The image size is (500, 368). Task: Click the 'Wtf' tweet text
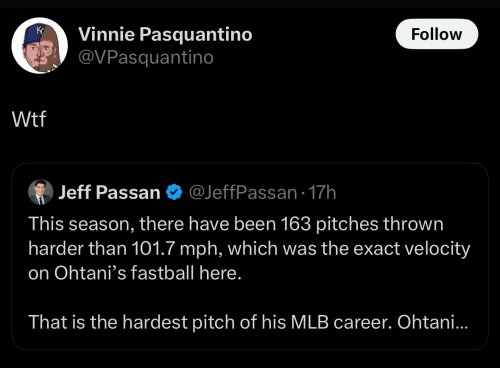pyautogui.click(x=29, y=119)
